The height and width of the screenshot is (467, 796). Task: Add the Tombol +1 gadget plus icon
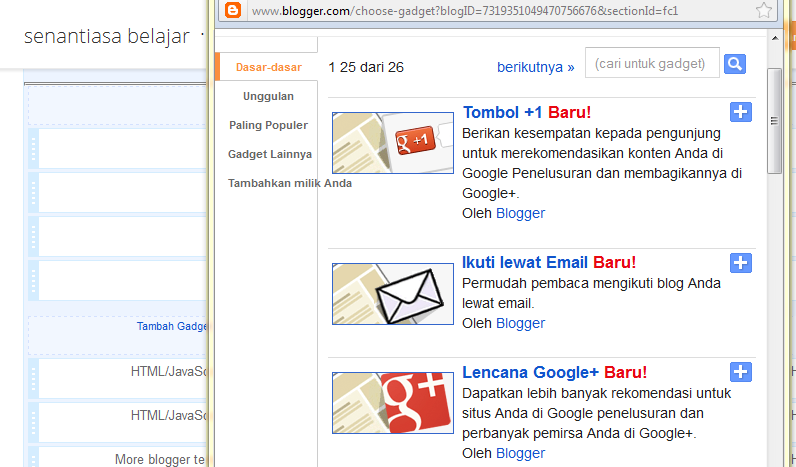(x=741, y=112)
